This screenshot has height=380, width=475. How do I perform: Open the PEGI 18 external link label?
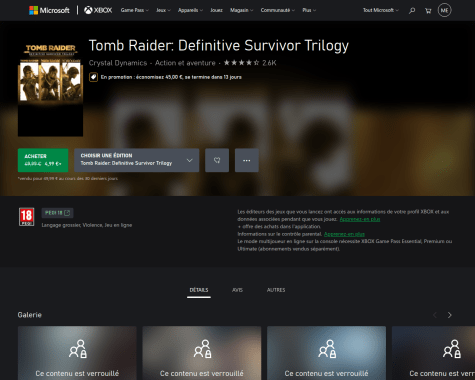(x=57, y=213)
